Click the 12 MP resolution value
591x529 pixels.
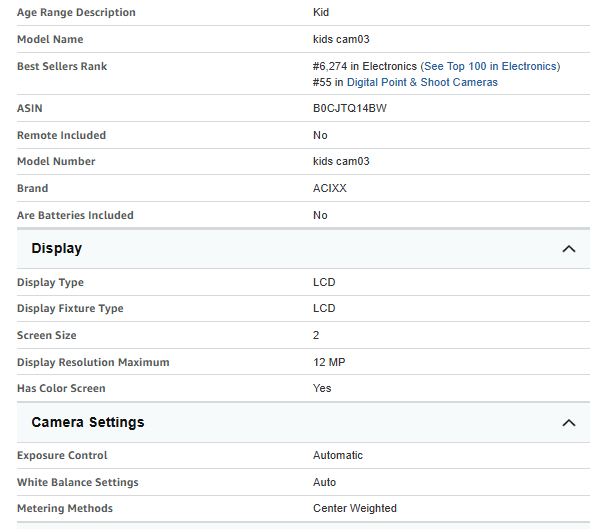pyautogui.click(x=329, y=362)
